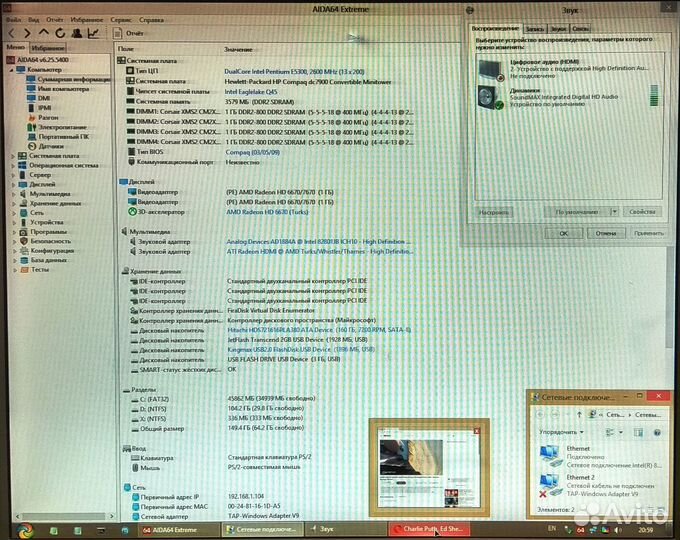Screen dimensions: 680x540
Task: Click the Up arrow toolbar icon
Action: tap(43, 33)
